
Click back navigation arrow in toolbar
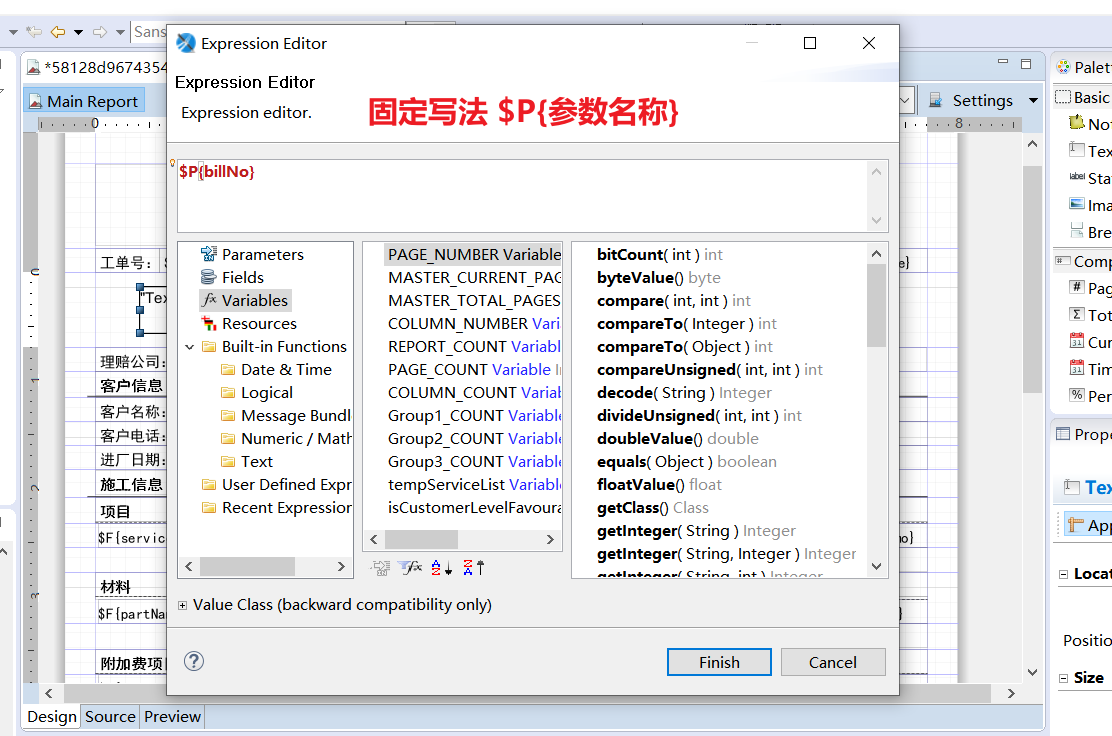point(57,32)
